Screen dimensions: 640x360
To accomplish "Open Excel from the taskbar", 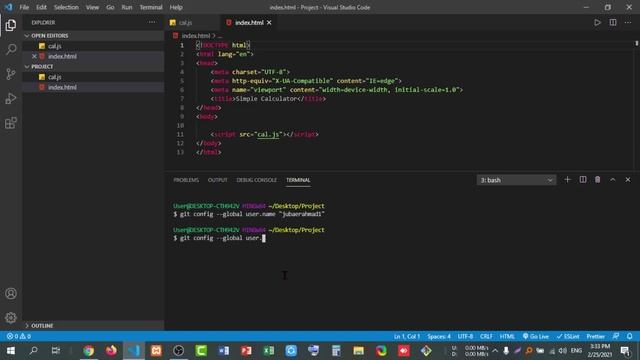I will (269, 351).
